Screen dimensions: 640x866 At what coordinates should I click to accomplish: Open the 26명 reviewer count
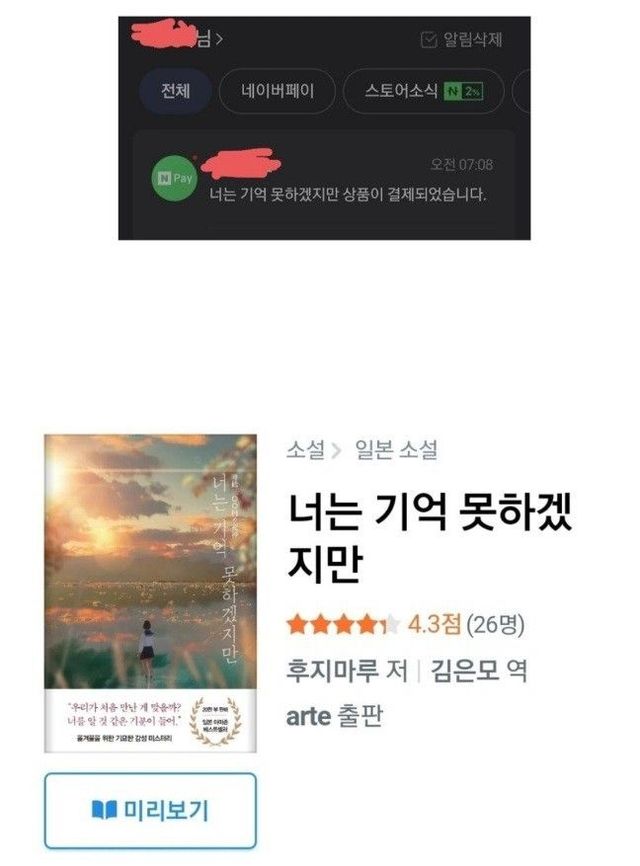(x=495, y=625)
